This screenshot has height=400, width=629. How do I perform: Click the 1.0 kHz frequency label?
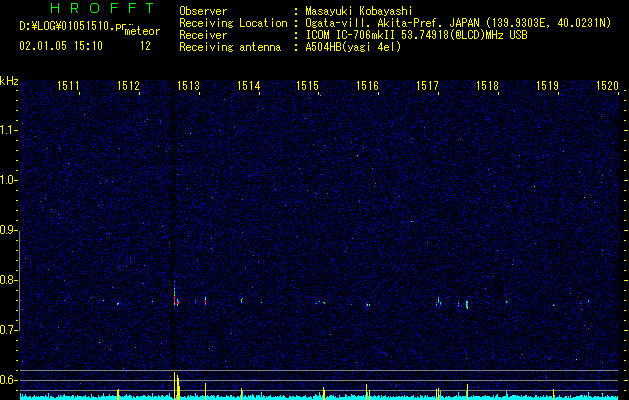(8, 180)
